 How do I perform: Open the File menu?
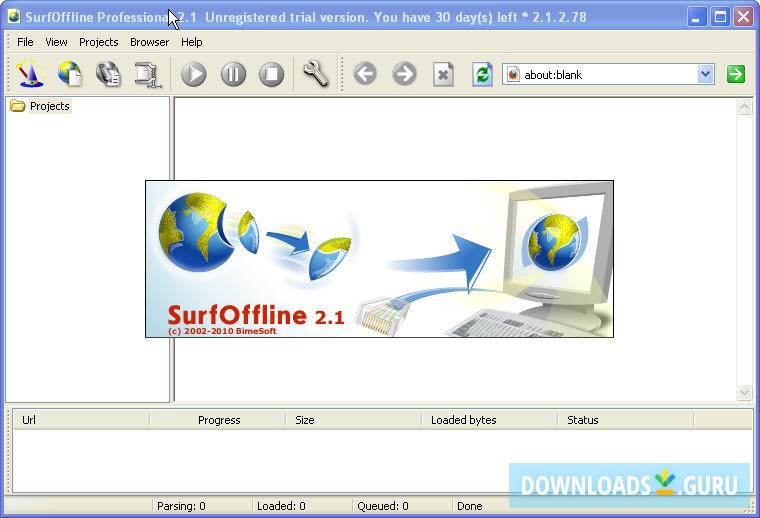(x=25, y=42)
